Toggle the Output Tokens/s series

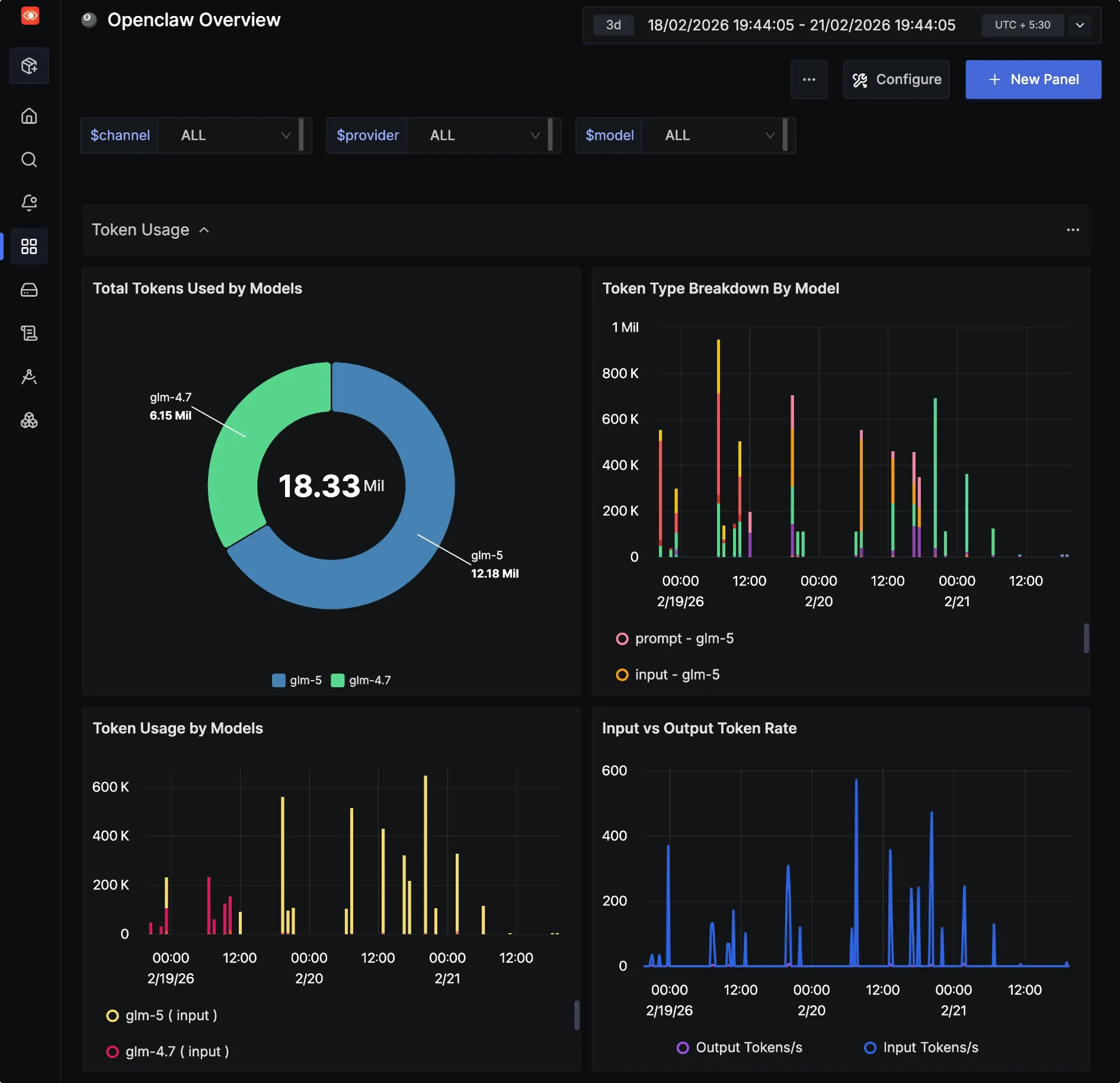click(740, 1047)
